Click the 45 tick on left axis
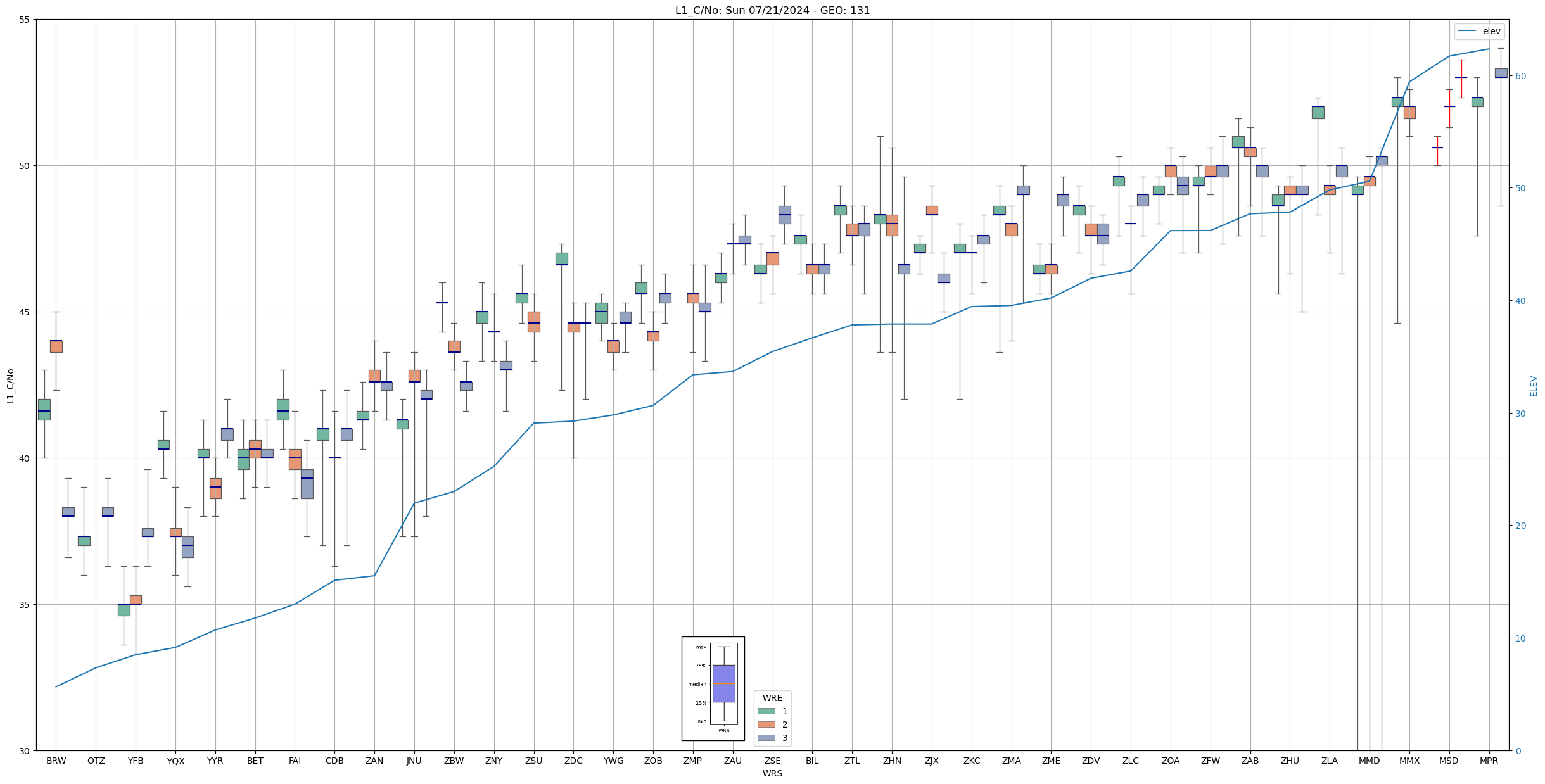1545x784 pixels. tap(25, 312)
